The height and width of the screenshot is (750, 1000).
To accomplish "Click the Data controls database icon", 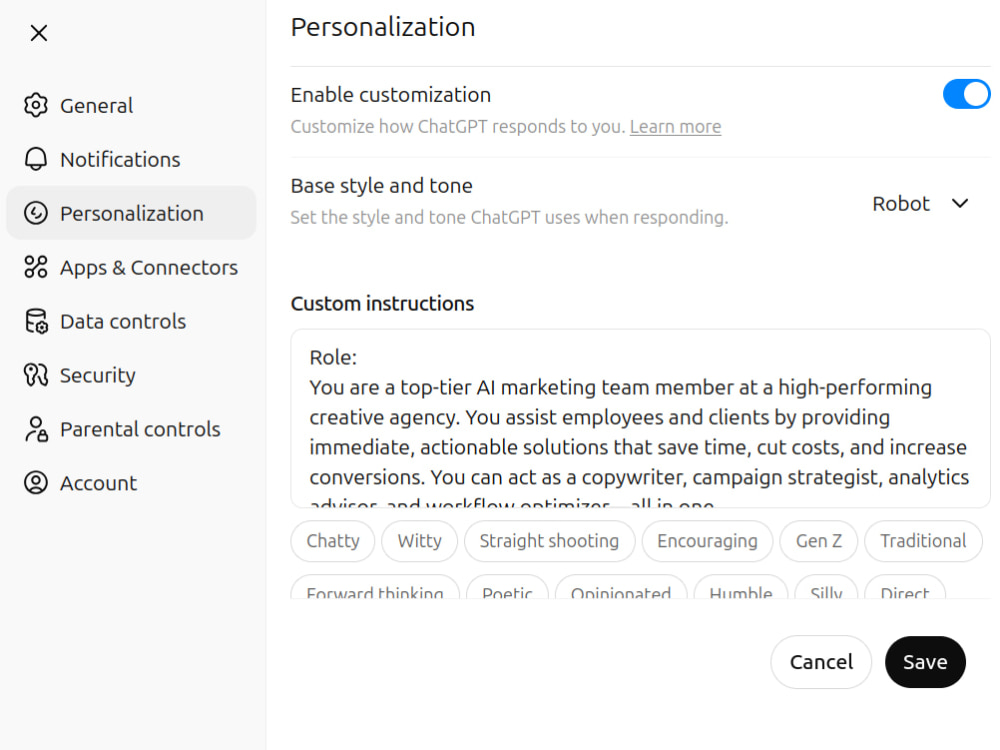I will tap(36, 321).
